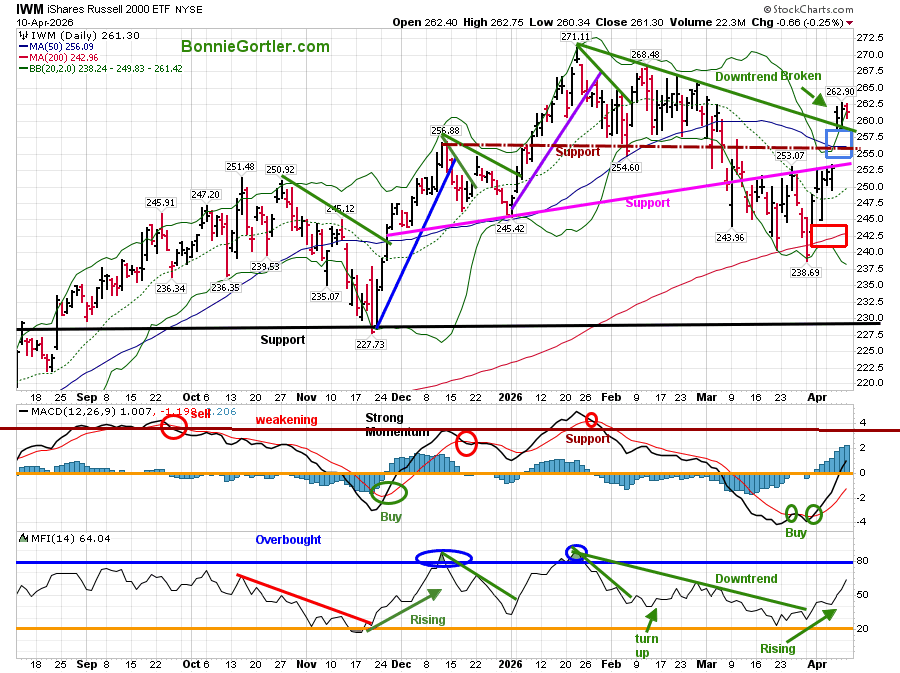Click the blue Overbought label on MFI panel
The width and height of the screenshot is (900, 673).
tap(288, 540)
